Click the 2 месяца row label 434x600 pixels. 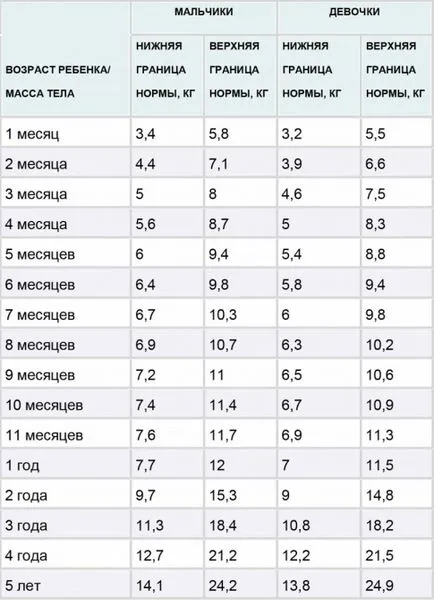point(36,164)
